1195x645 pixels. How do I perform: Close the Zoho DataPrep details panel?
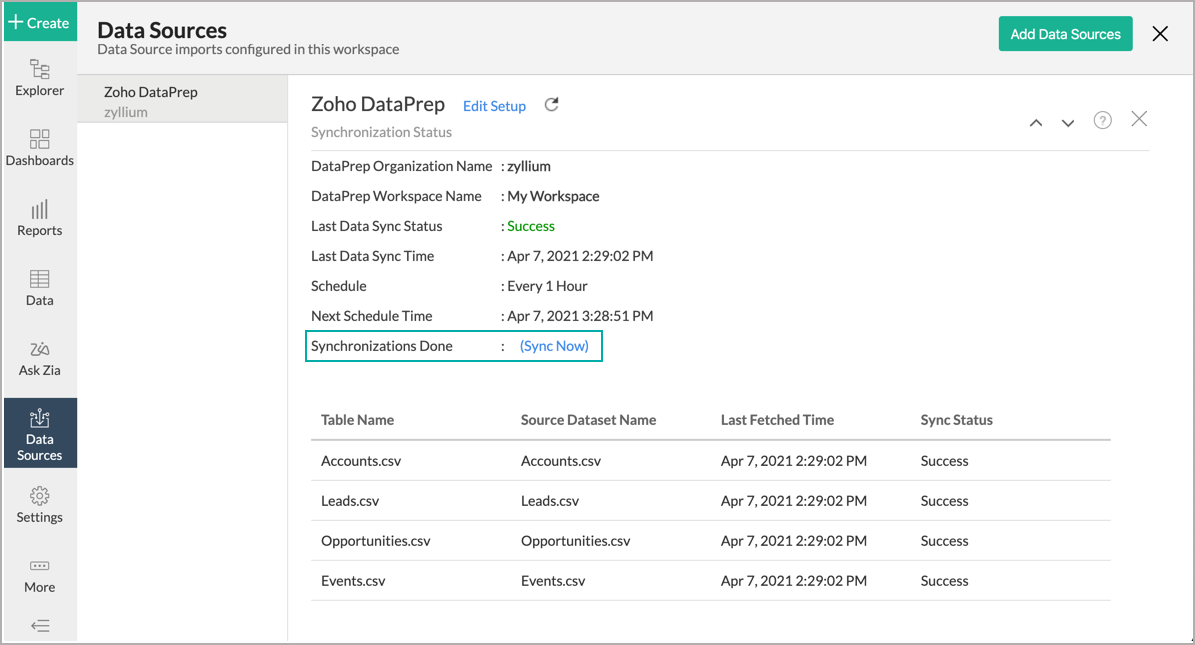click(x=1139, y=119)
